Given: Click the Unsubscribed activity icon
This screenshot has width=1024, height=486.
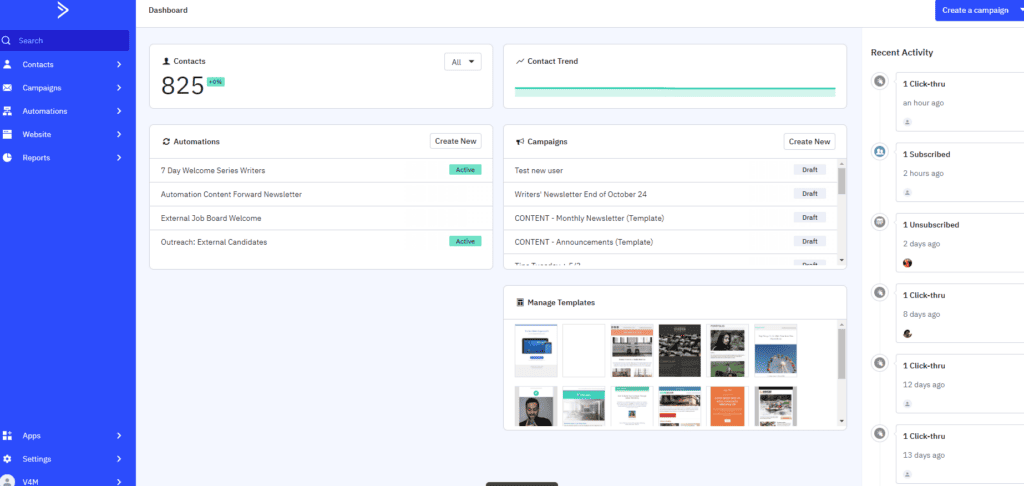Looking at the screenshot, I should coord(880,222).
